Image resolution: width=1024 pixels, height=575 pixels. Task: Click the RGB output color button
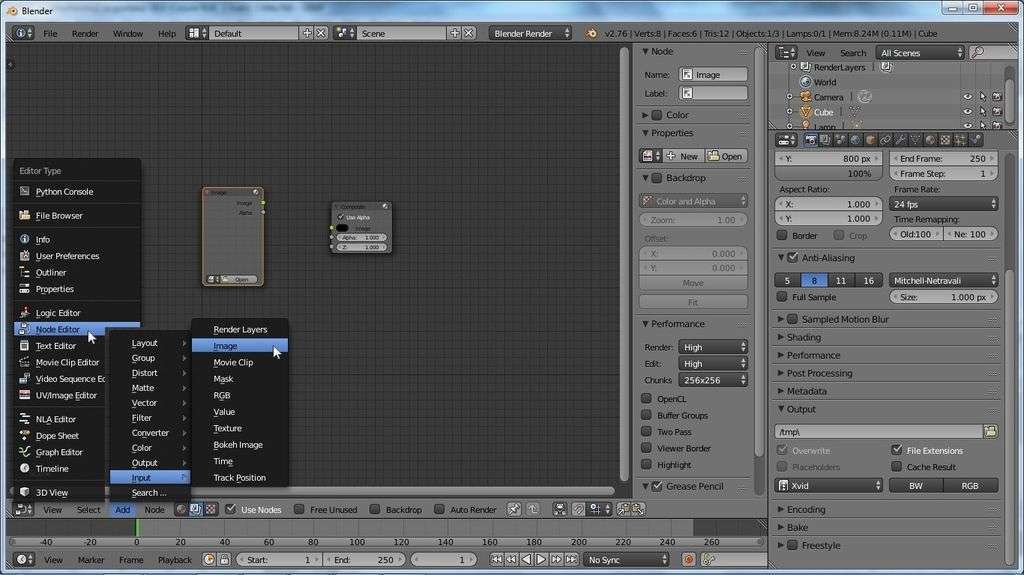pos(969,486)
